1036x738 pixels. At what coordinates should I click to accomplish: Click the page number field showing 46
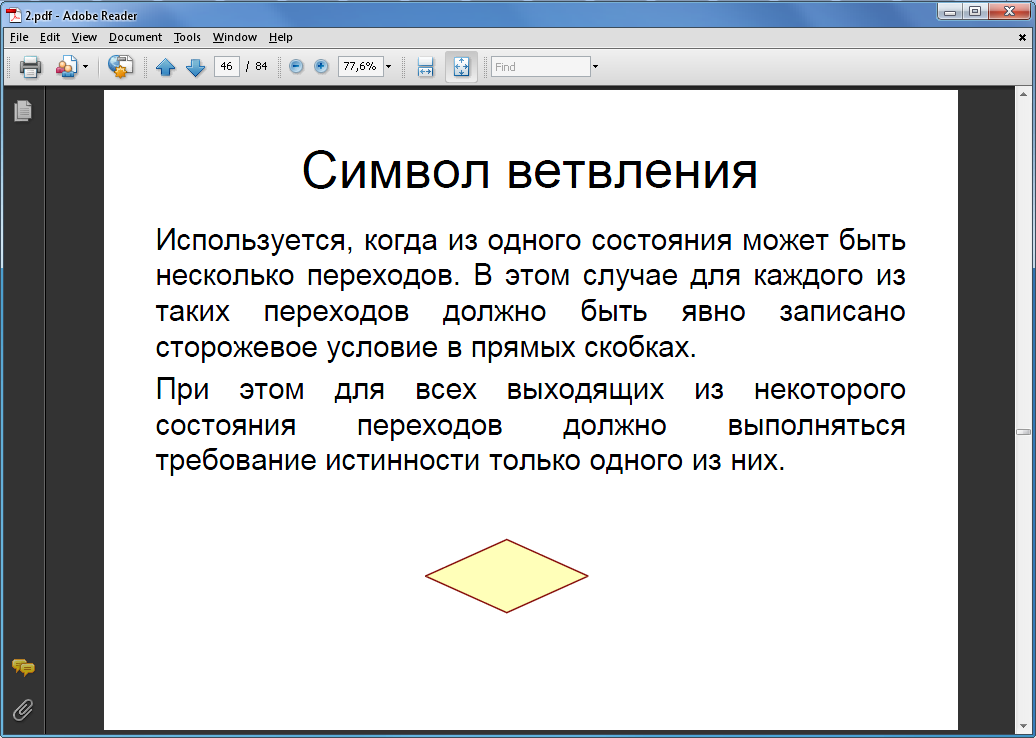227,66
